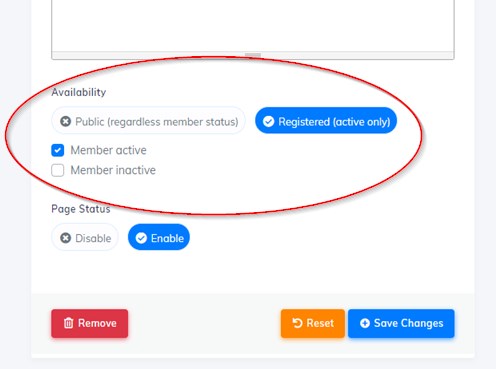
Task: Choose Registered (active only) availability
Action: (x=326, y=120)
